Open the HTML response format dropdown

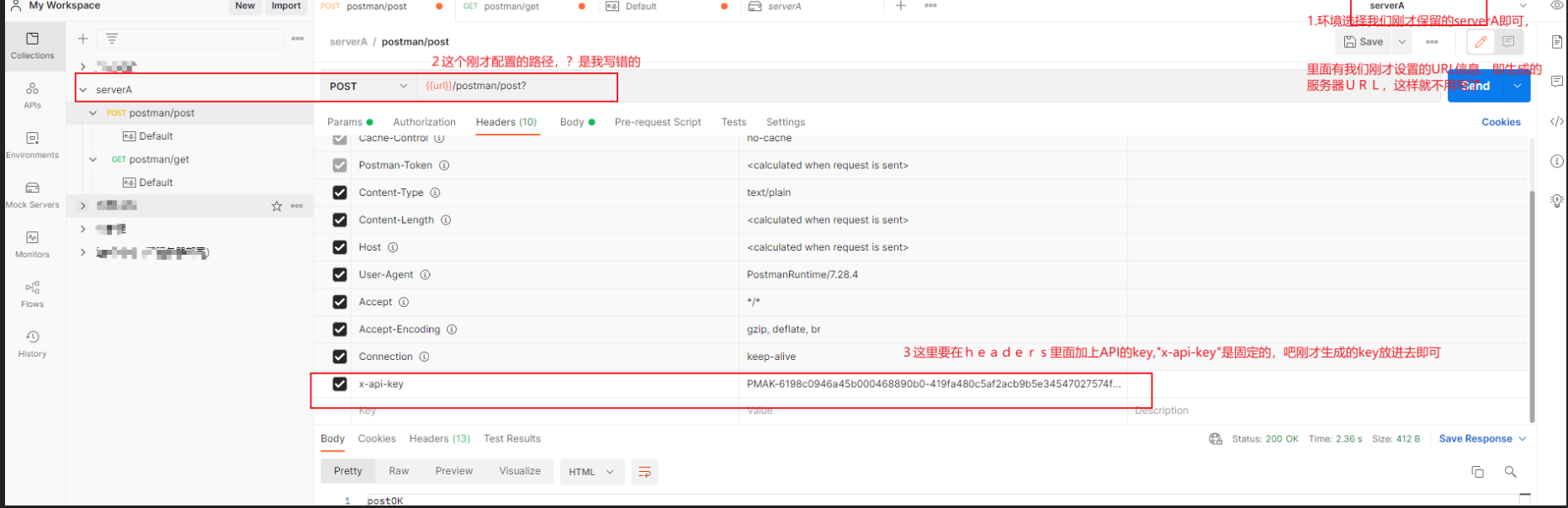pos(591,472)
